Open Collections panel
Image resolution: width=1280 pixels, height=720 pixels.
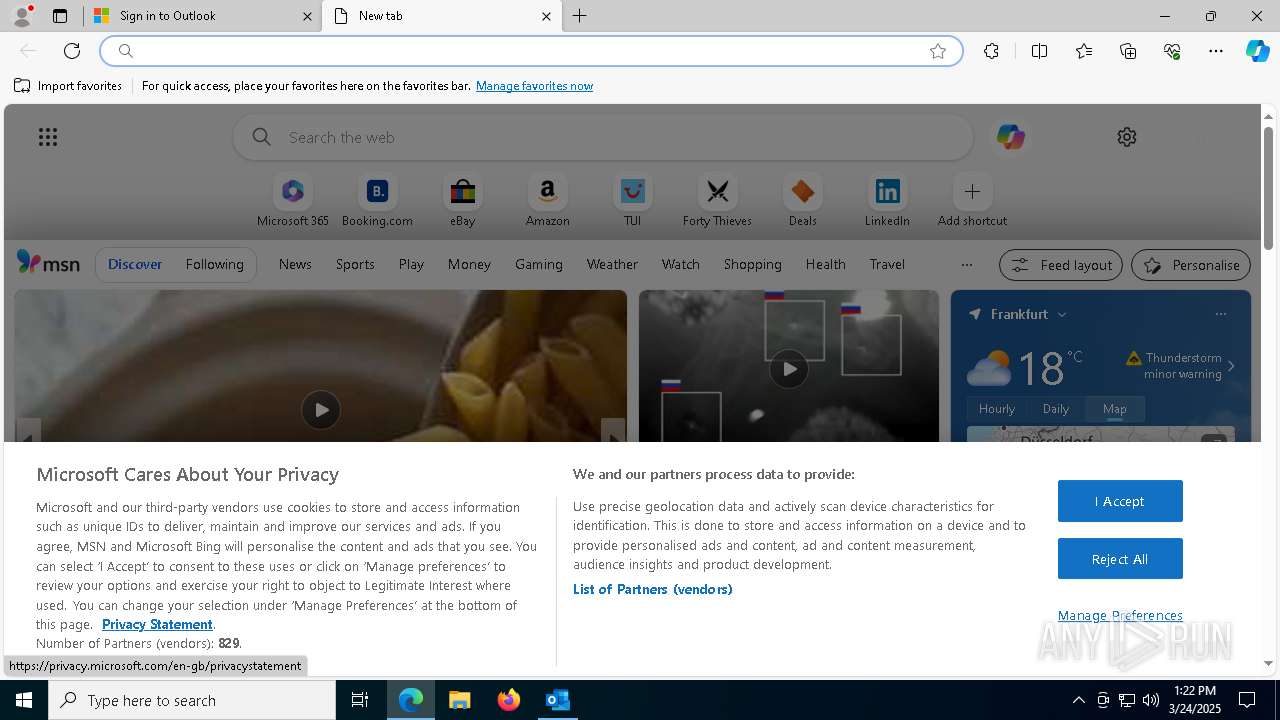point(1128,51)
